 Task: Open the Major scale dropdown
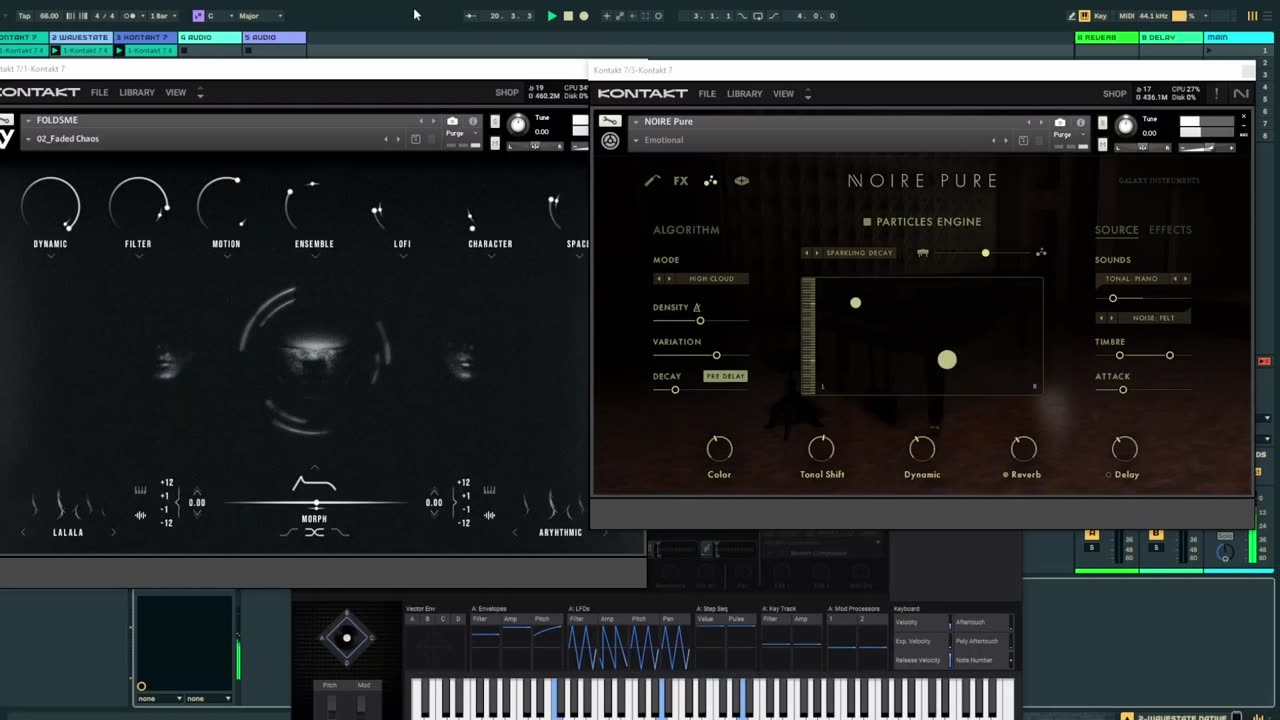pos(260,16)
